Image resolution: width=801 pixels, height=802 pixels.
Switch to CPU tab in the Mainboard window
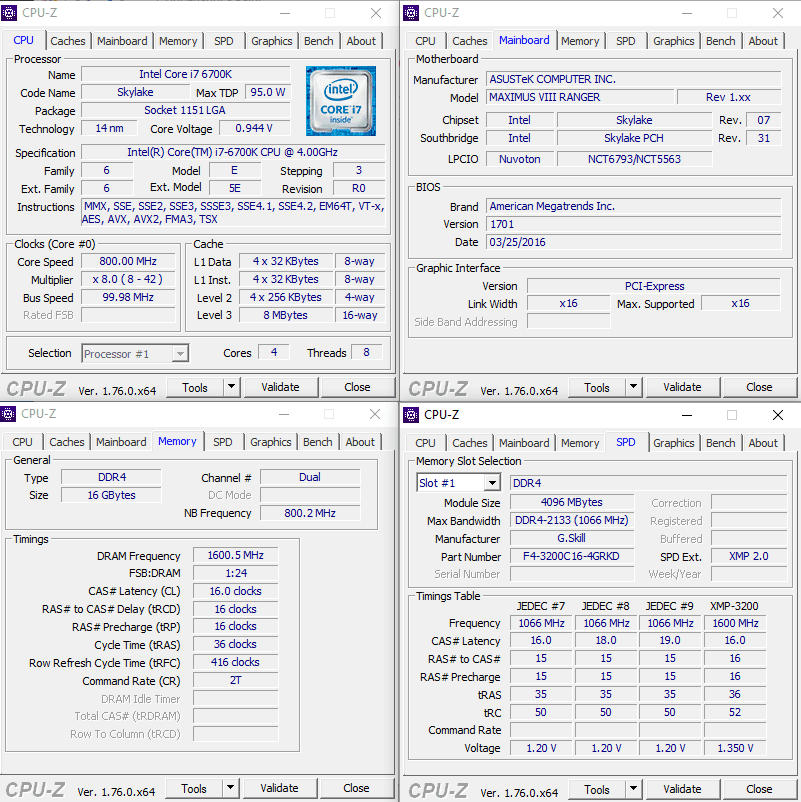pyautogui.click(x=425, y=41)
